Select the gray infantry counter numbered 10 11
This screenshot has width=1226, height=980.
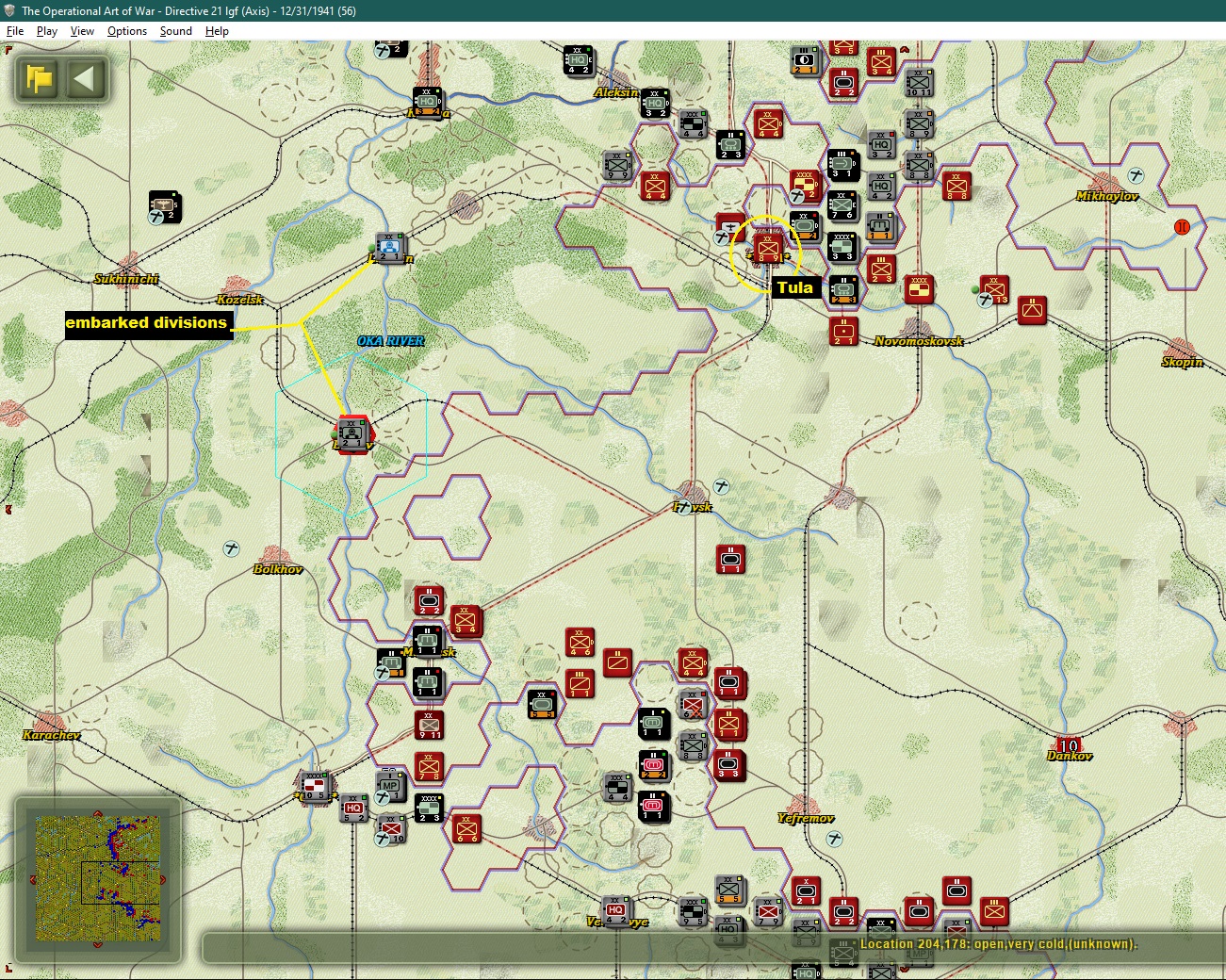[919, 82]
